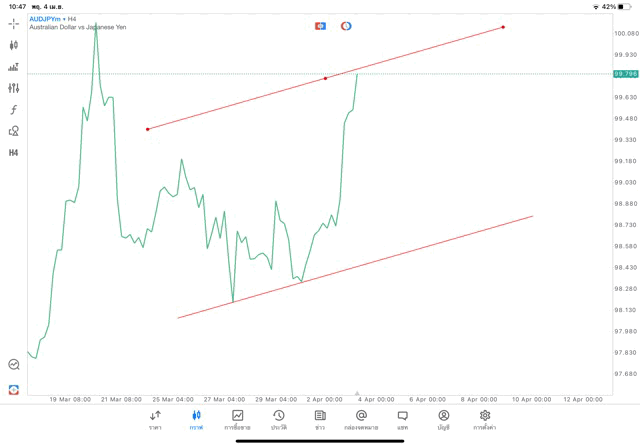Tap the circular chart icon at bottom left
Image resolution: width=640 pixels, height=447 pixels.
tap(14, 365)
